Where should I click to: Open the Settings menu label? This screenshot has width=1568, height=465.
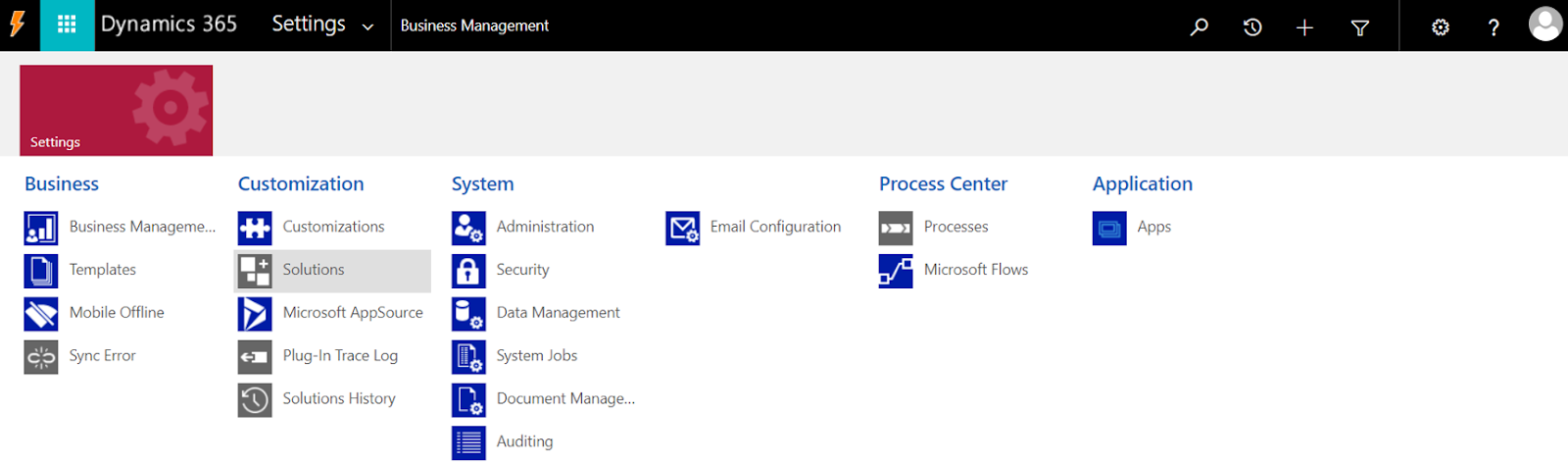[x=309, y=24]
